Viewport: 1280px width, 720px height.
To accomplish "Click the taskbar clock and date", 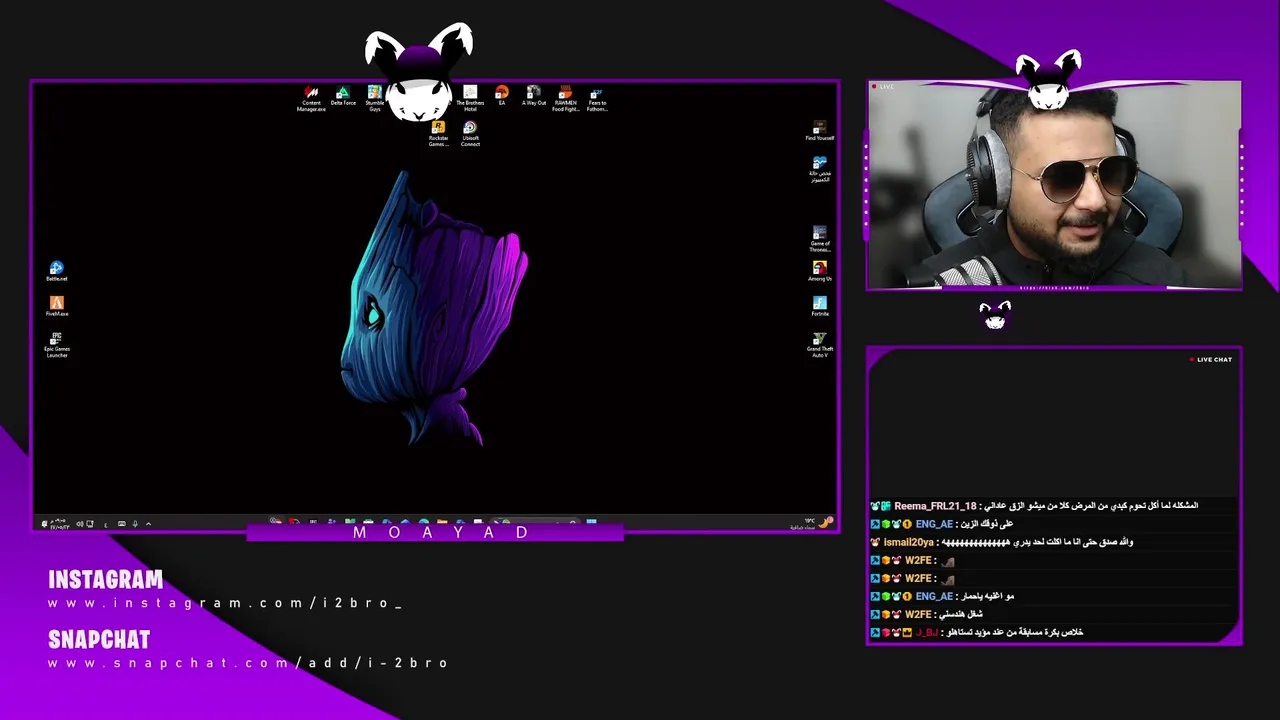I will pyautogui.click(x=60, y=523).
